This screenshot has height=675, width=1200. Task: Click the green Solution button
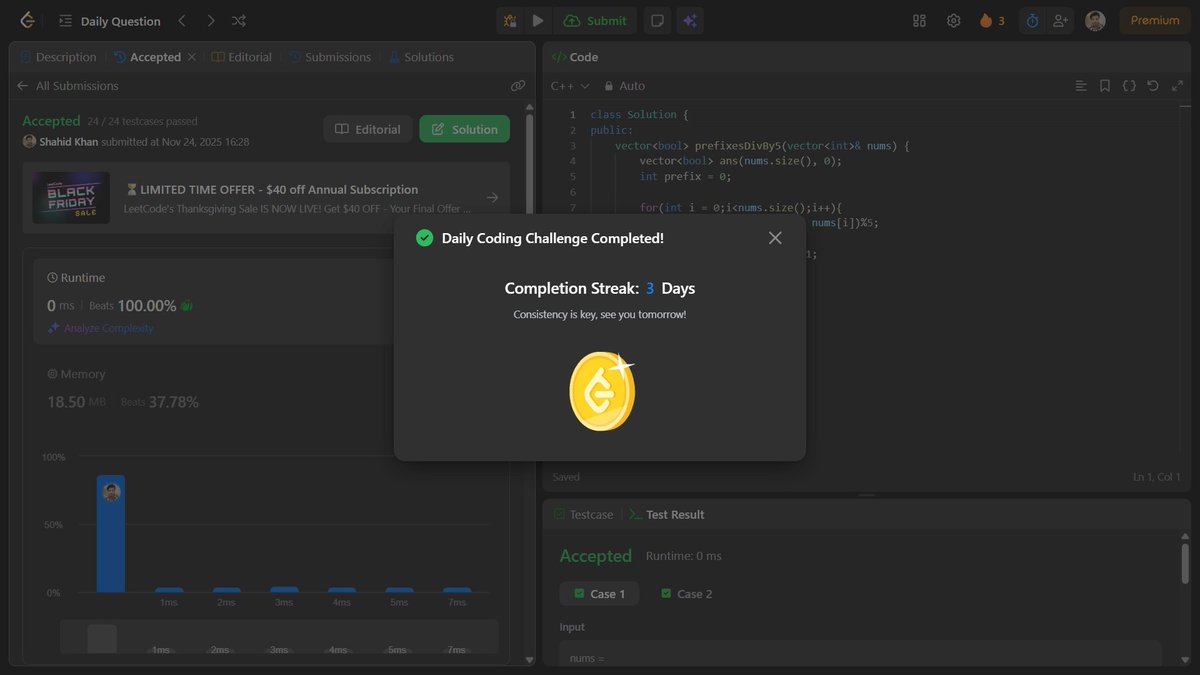click(x=464, y=129)
